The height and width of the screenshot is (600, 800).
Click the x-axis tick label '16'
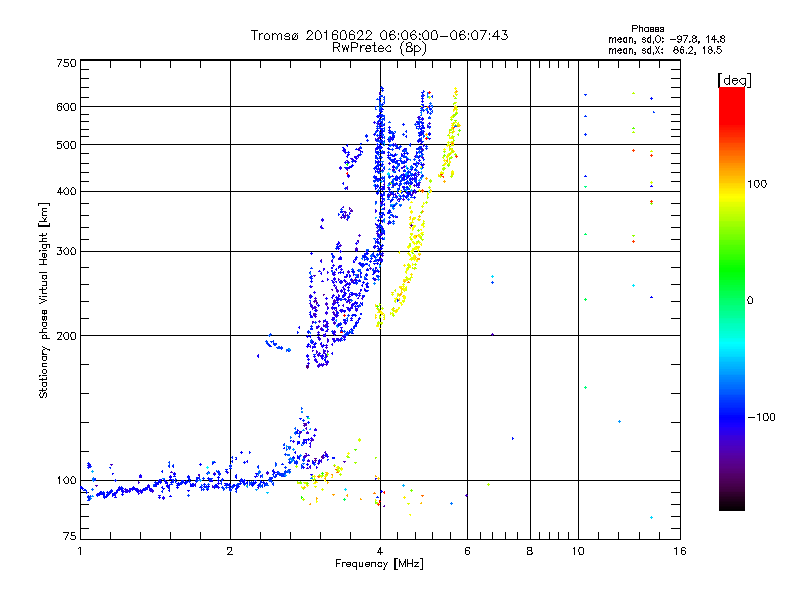(x=680, y=551)
